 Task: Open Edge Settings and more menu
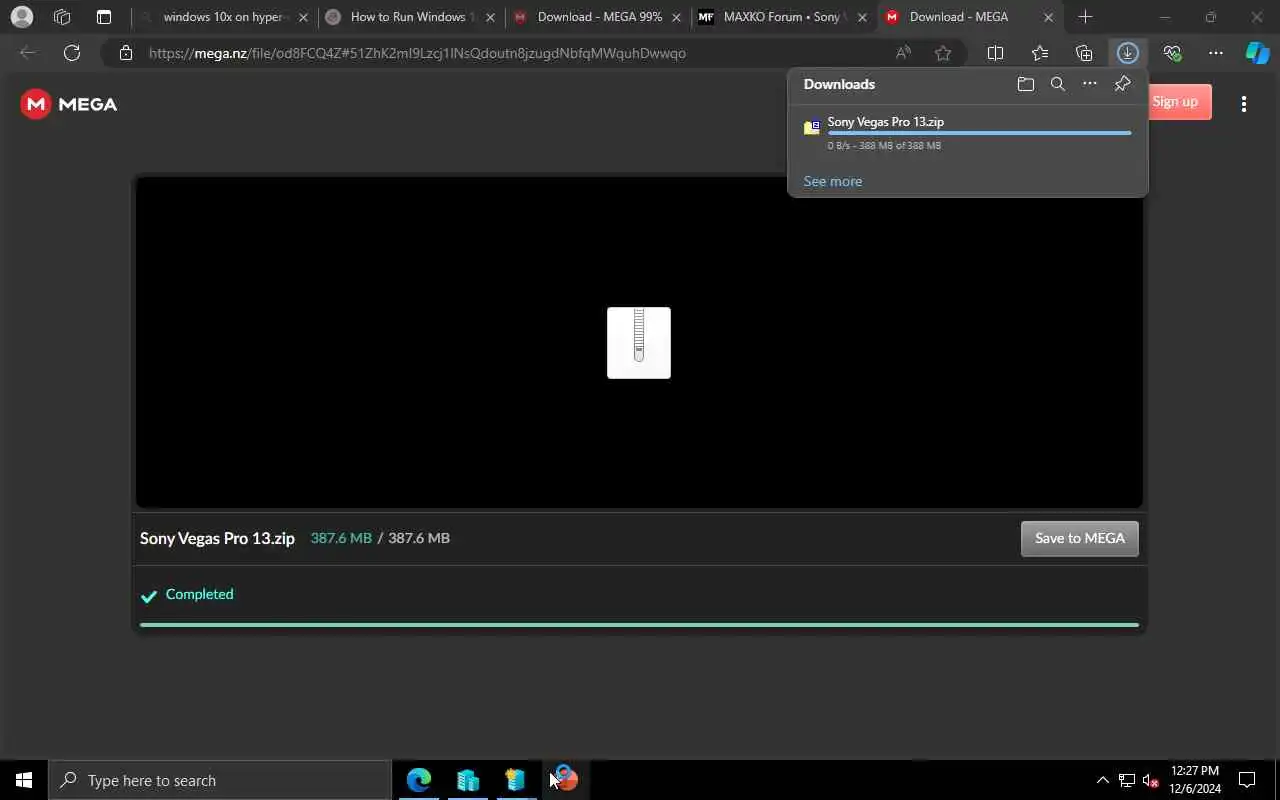coord(1216,53)
